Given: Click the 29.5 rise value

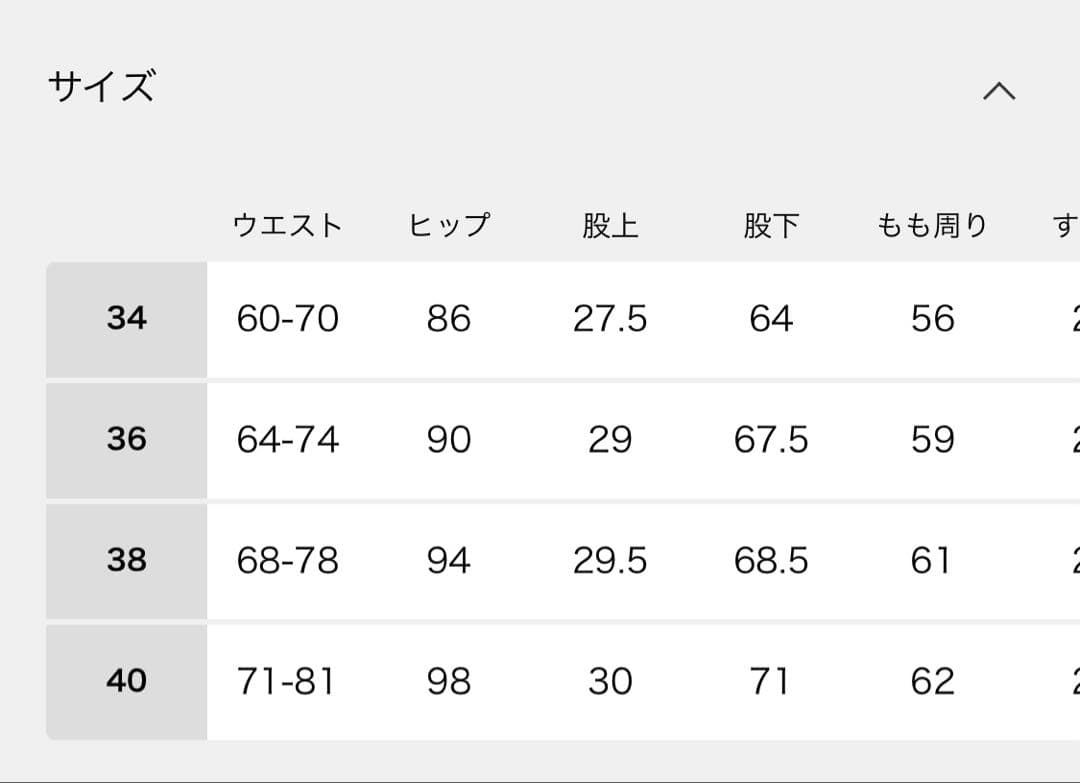Looking at the screenshot, I should click(610, 561).
